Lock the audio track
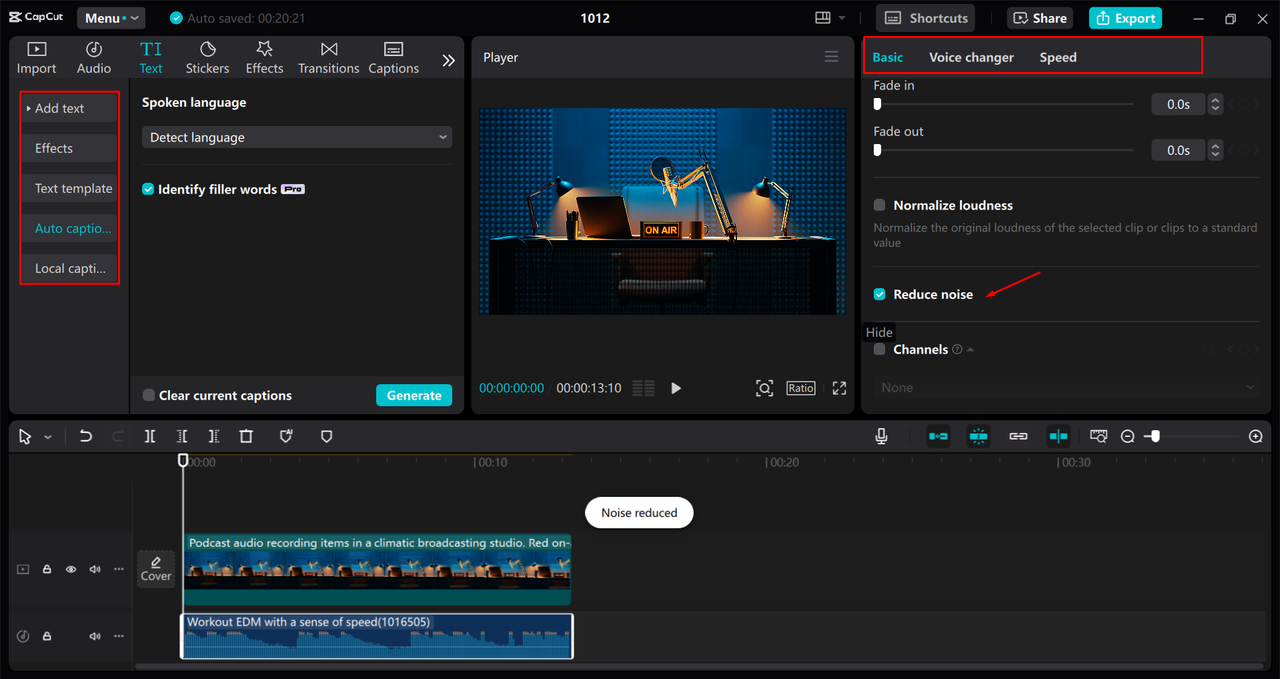The width and height of the screenshot is (1280, 679). click(x=47, y=636)
